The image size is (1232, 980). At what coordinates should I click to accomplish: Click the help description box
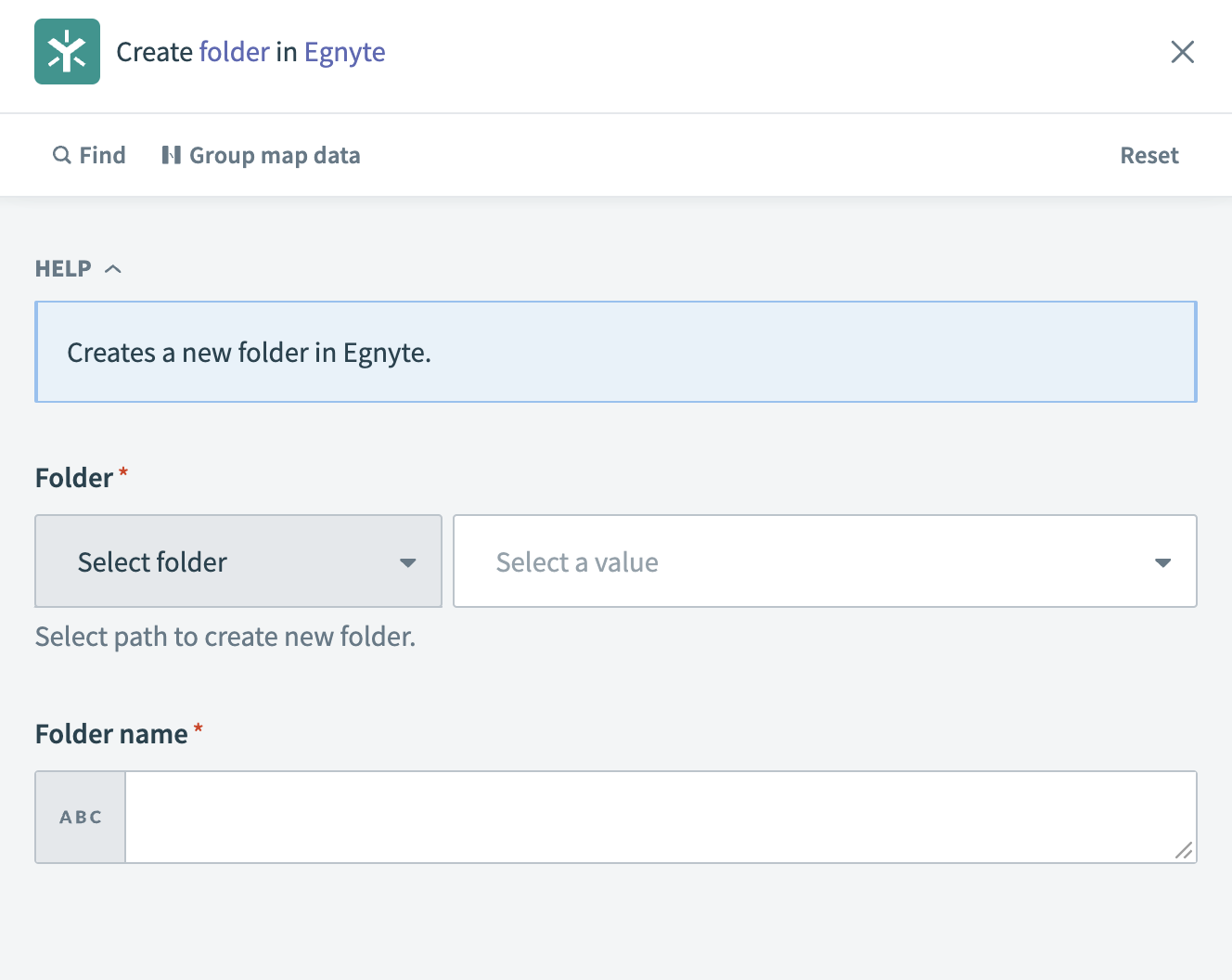(616, 352)
